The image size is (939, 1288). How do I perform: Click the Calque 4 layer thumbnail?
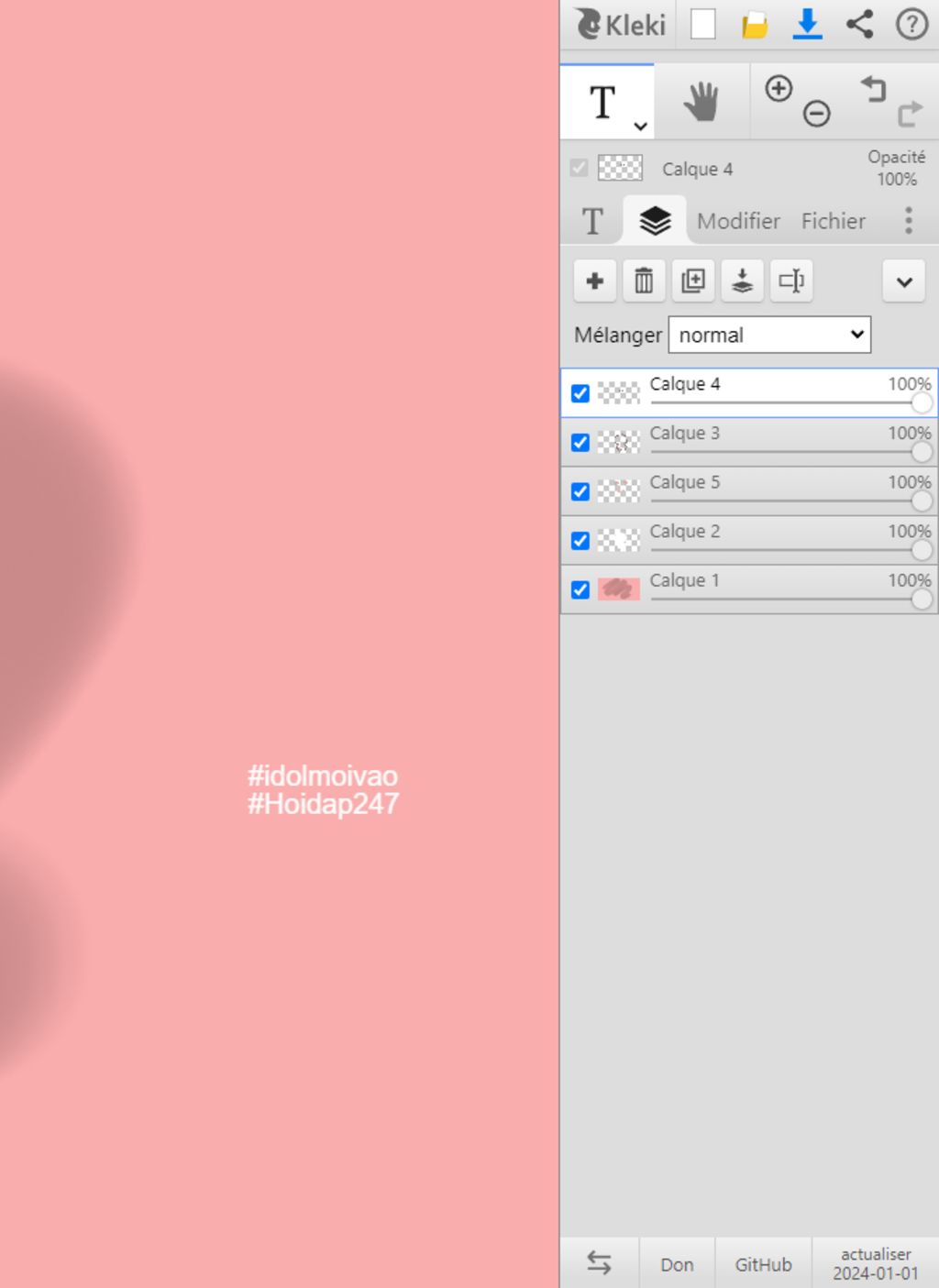coord(619,393)
